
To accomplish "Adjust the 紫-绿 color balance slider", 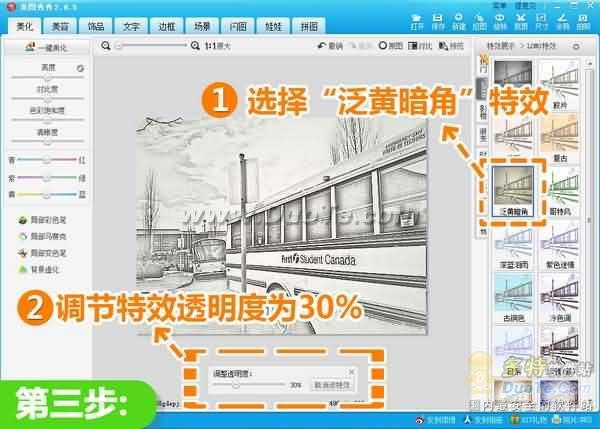I will 47,178.
